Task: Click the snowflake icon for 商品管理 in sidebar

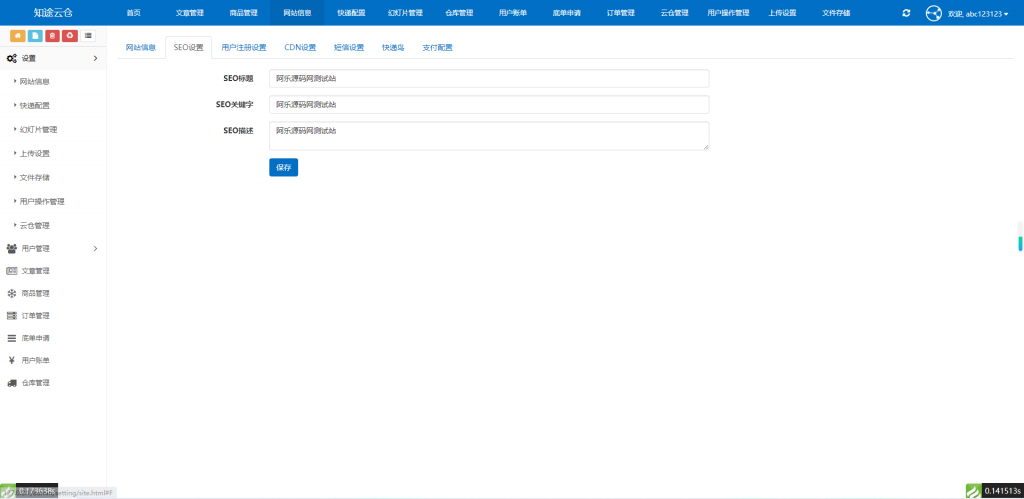Action: pos(12,293)
